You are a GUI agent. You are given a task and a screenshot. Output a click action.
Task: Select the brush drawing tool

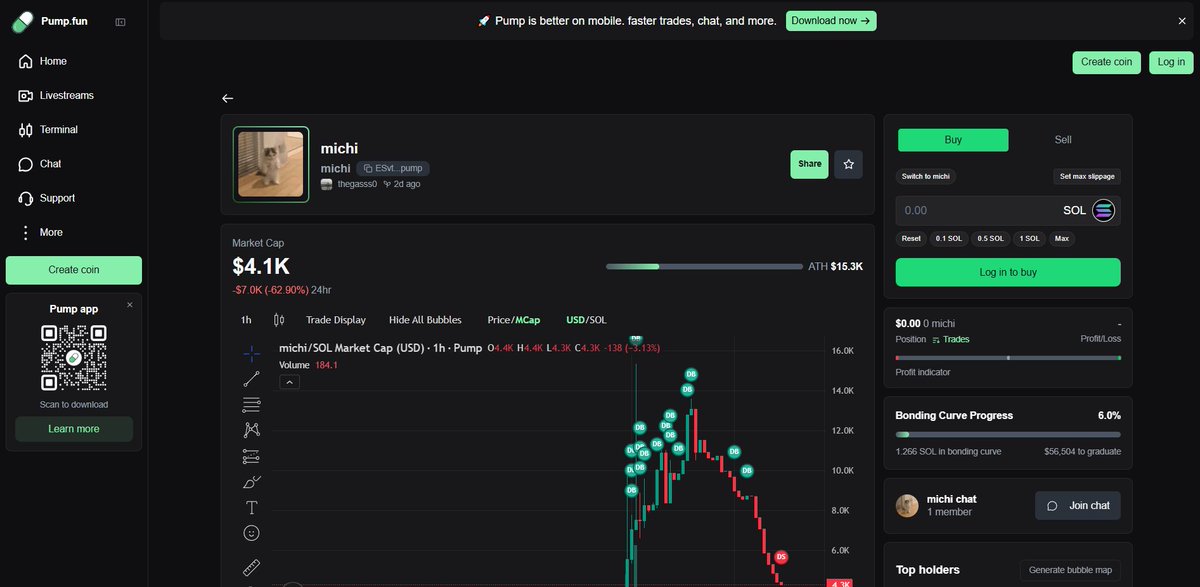(x=251, y=482)
